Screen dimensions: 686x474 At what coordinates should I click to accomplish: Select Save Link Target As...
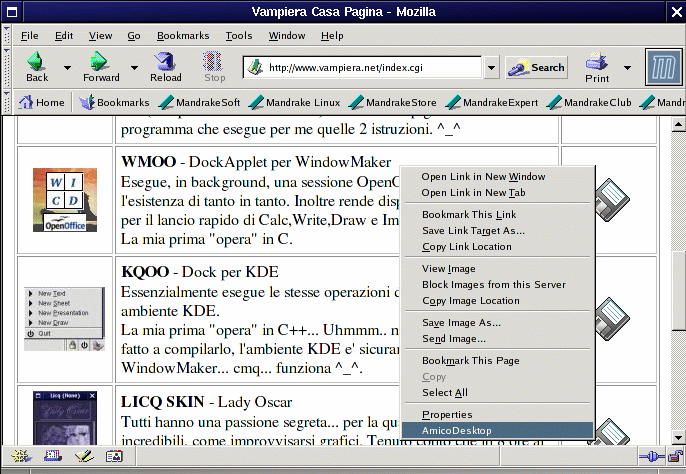[497, 231]
